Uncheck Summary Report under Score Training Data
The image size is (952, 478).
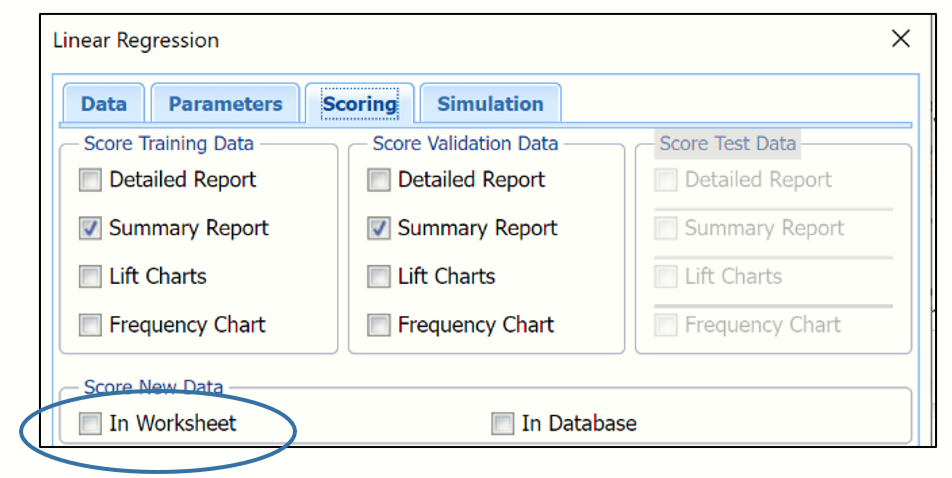coord(91,228)
